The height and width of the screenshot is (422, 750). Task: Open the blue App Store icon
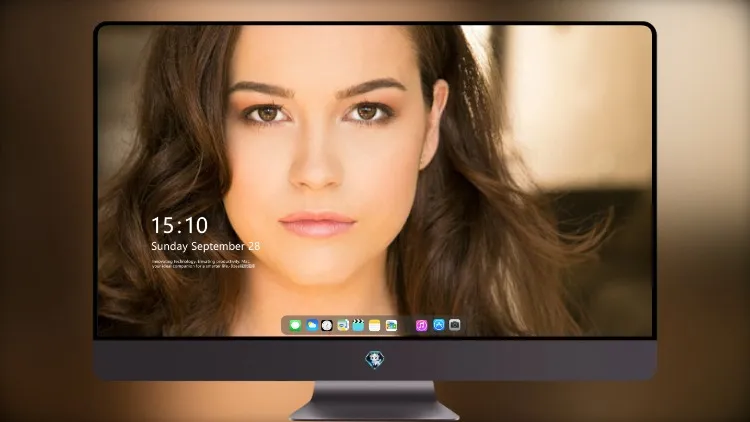(x=439, y=325)
